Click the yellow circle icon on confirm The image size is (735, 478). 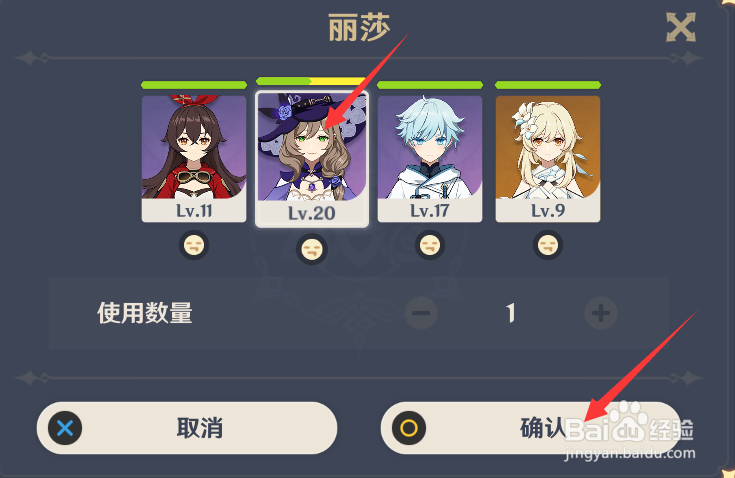(x=409, y=428)
